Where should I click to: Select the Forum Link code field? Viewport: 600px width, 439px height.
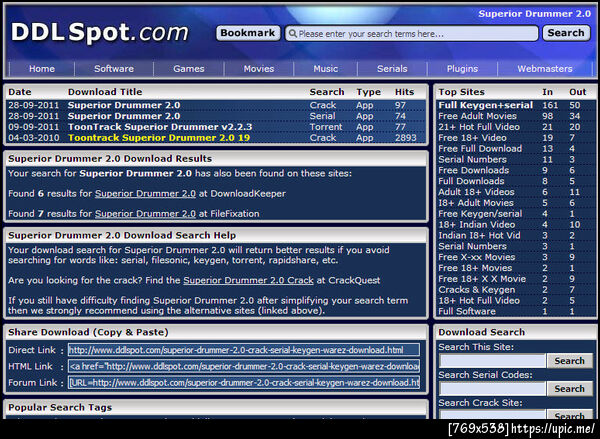244,382
